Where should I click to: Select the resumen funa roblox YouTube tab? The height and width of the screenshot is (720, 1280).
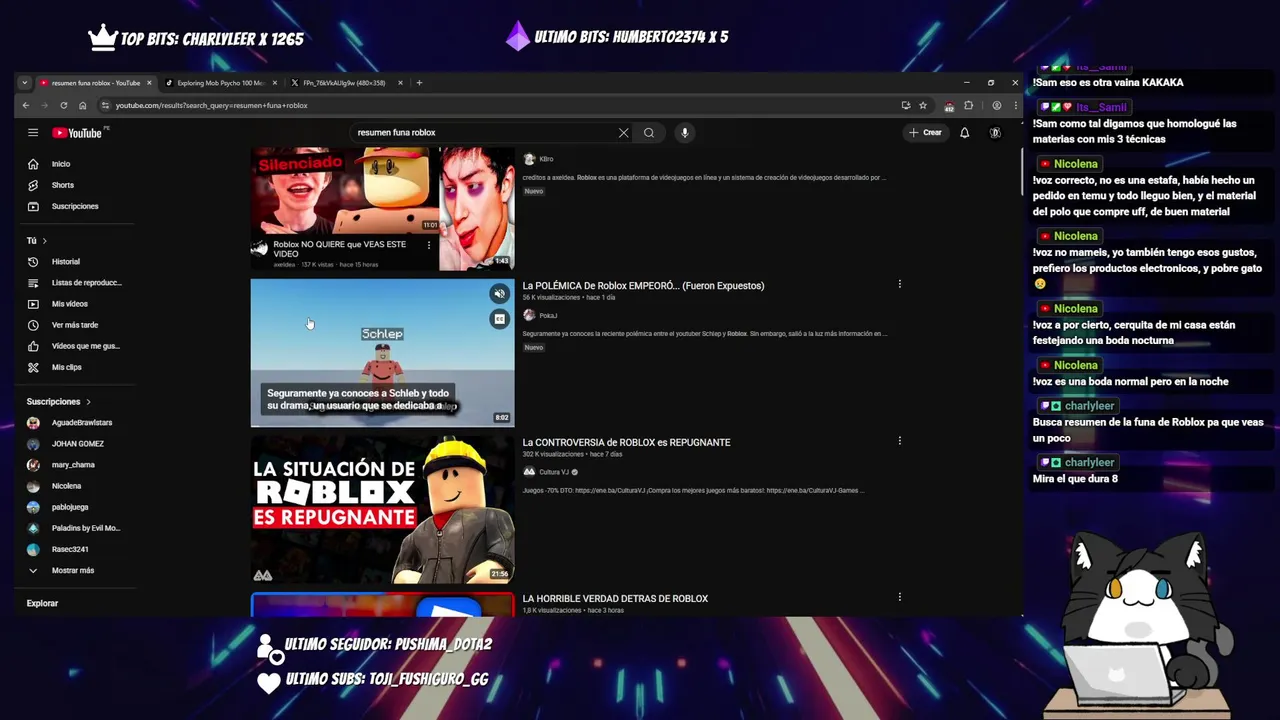coord(95,83)
